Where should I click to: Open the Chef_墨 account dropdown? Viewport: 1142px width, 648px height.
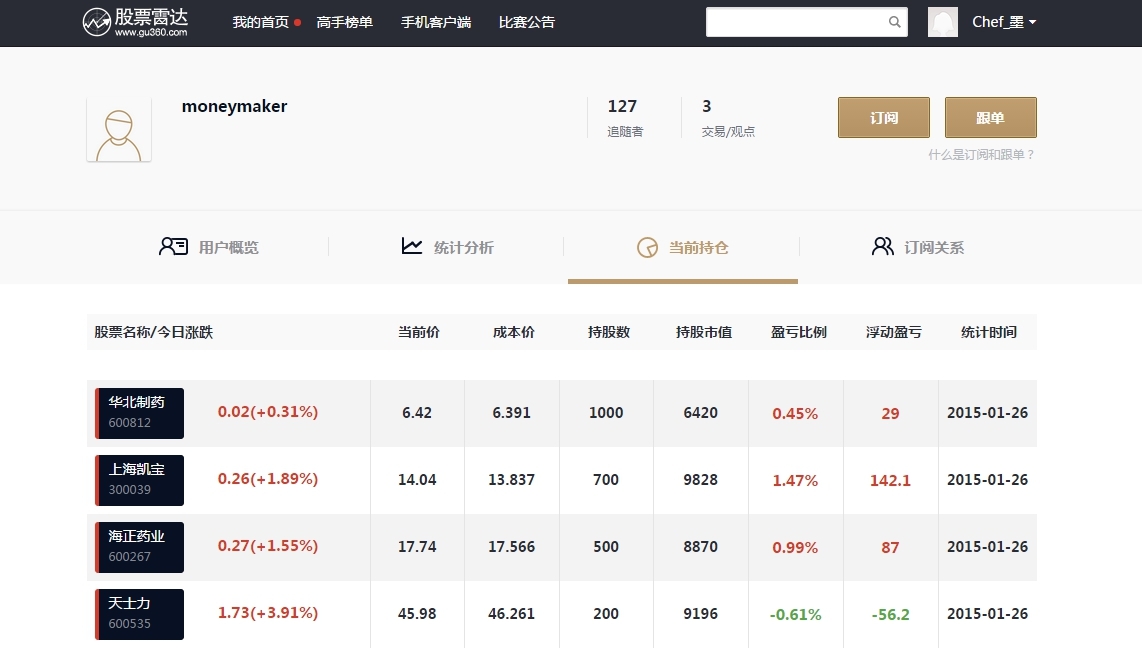coord(1004,22)
